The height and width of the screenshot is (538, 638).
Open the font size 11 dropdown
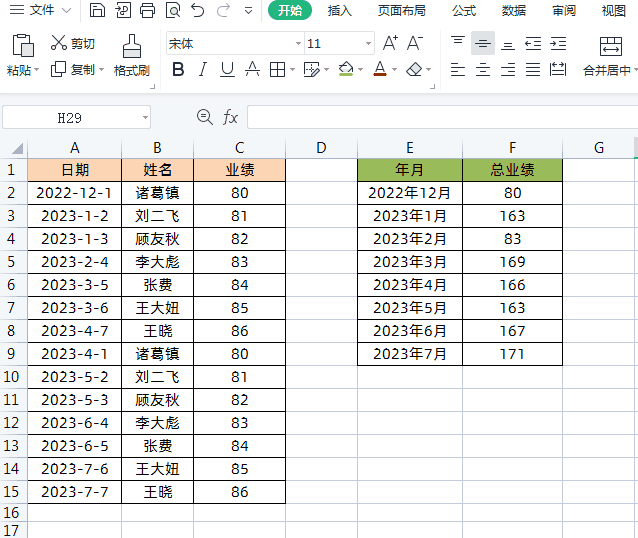[x=368, y=43]
